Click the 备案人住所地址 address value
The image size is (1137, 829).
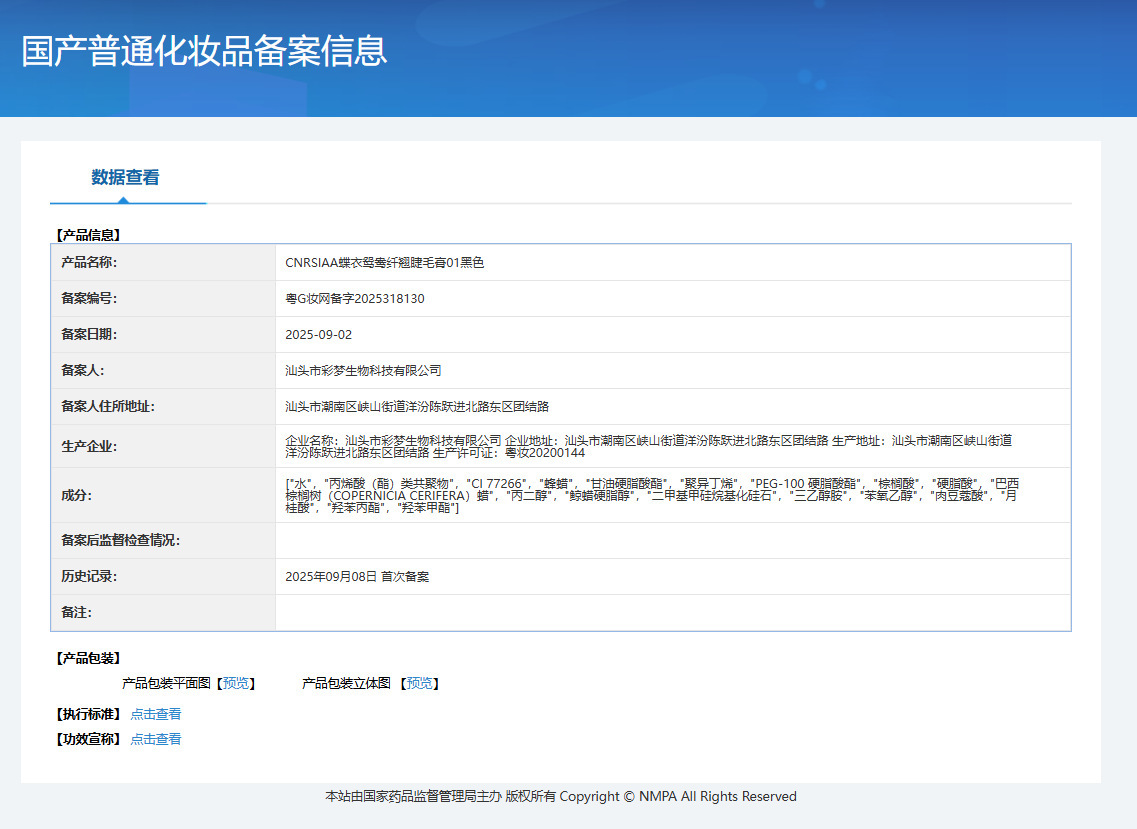point(417,407)
